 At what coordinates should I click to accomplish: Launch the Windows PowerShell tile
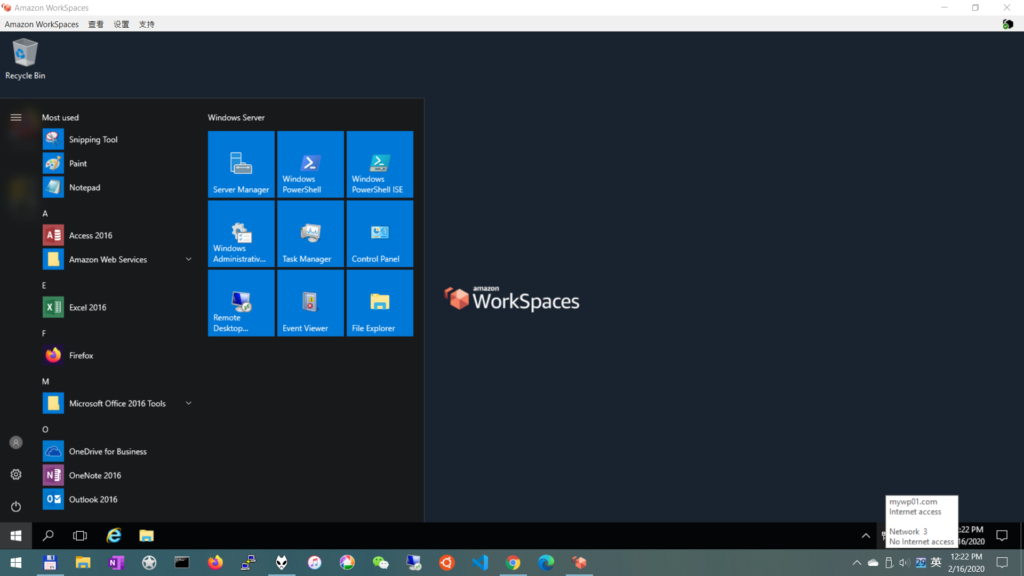(x=310, y=164)
